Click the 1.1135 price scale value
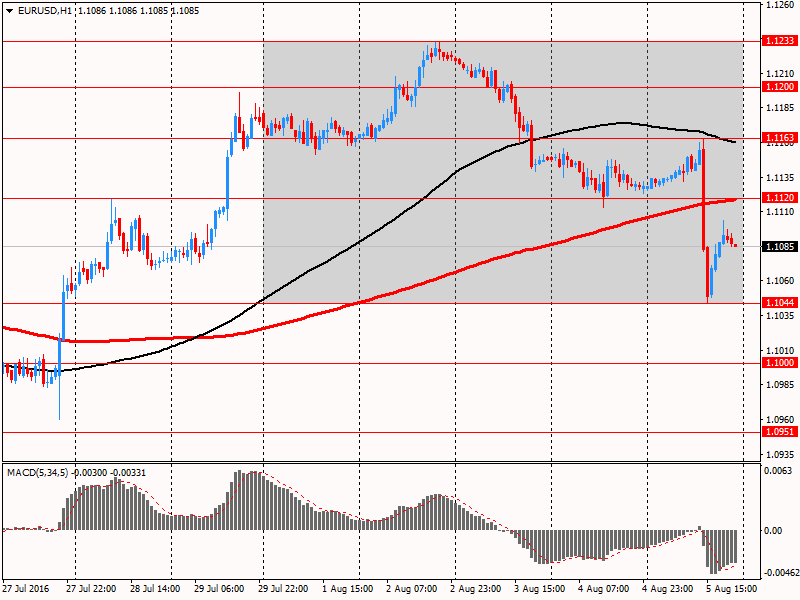Screen dimensions: 800x600 pyautogui.click(x=781, y=178)
